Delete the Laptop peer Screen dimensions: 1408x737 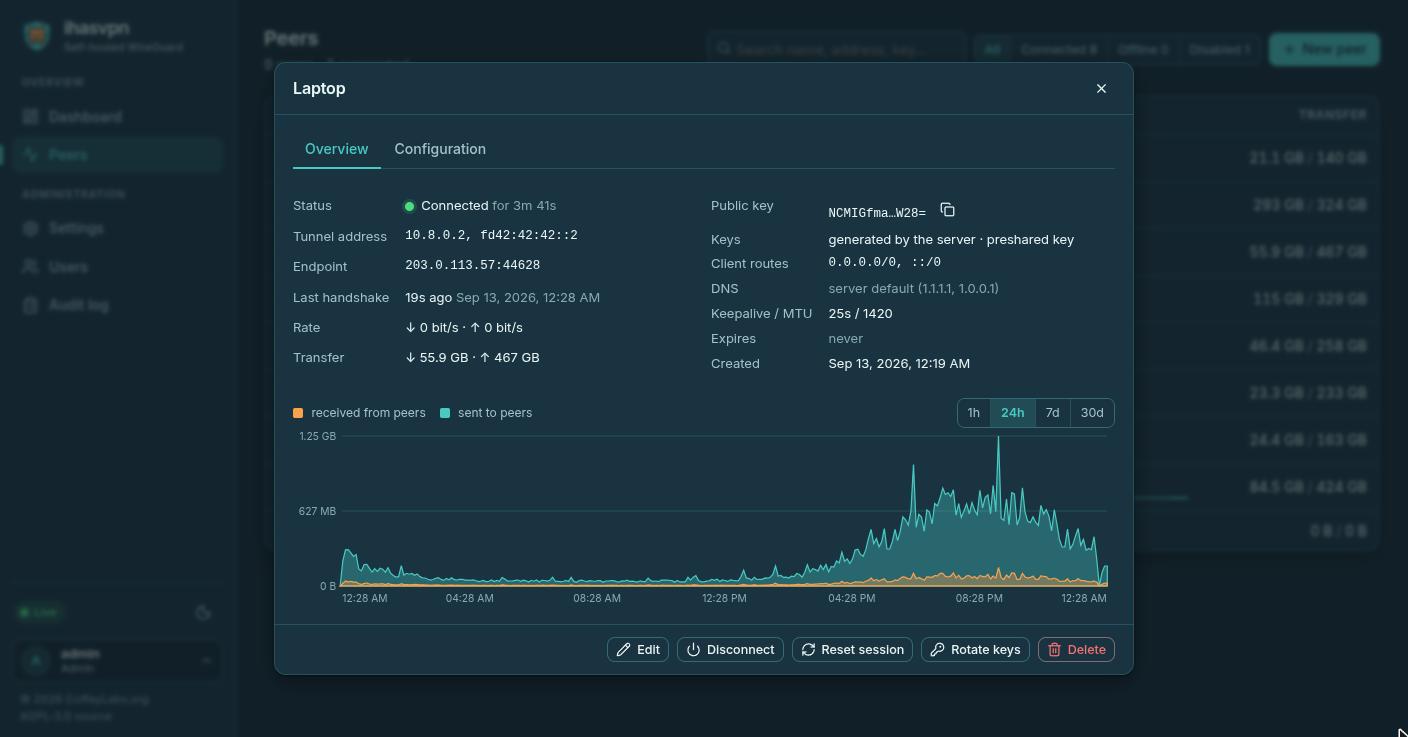[x=1076, y=649]
